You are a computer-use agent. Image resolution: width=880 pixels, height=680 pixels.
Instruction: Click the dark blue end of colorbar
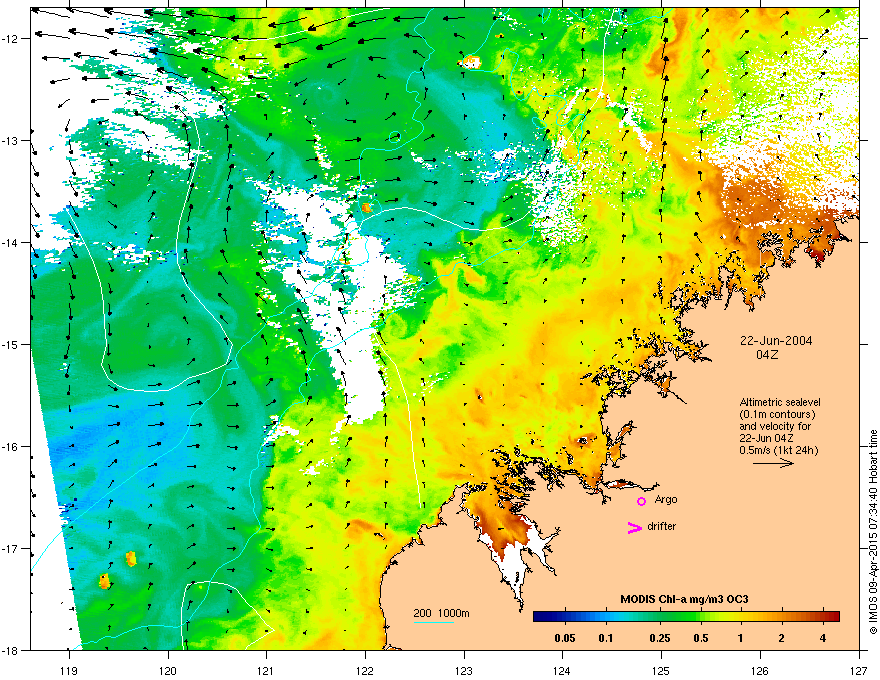pos(539,617)
